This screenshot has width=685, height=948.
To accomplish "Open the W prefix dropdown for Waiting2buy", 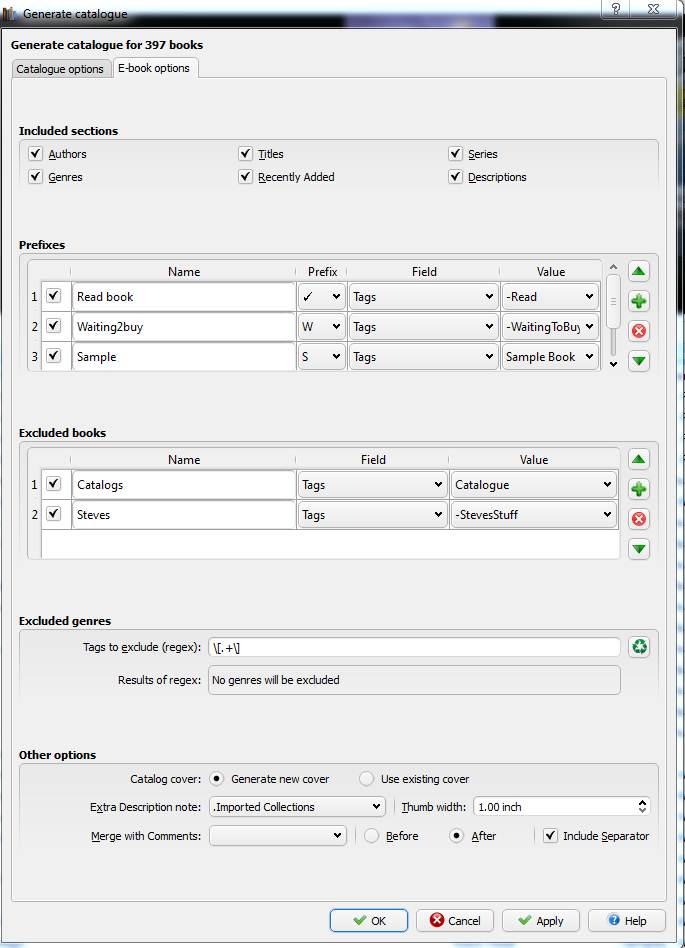I will (322, 327).
